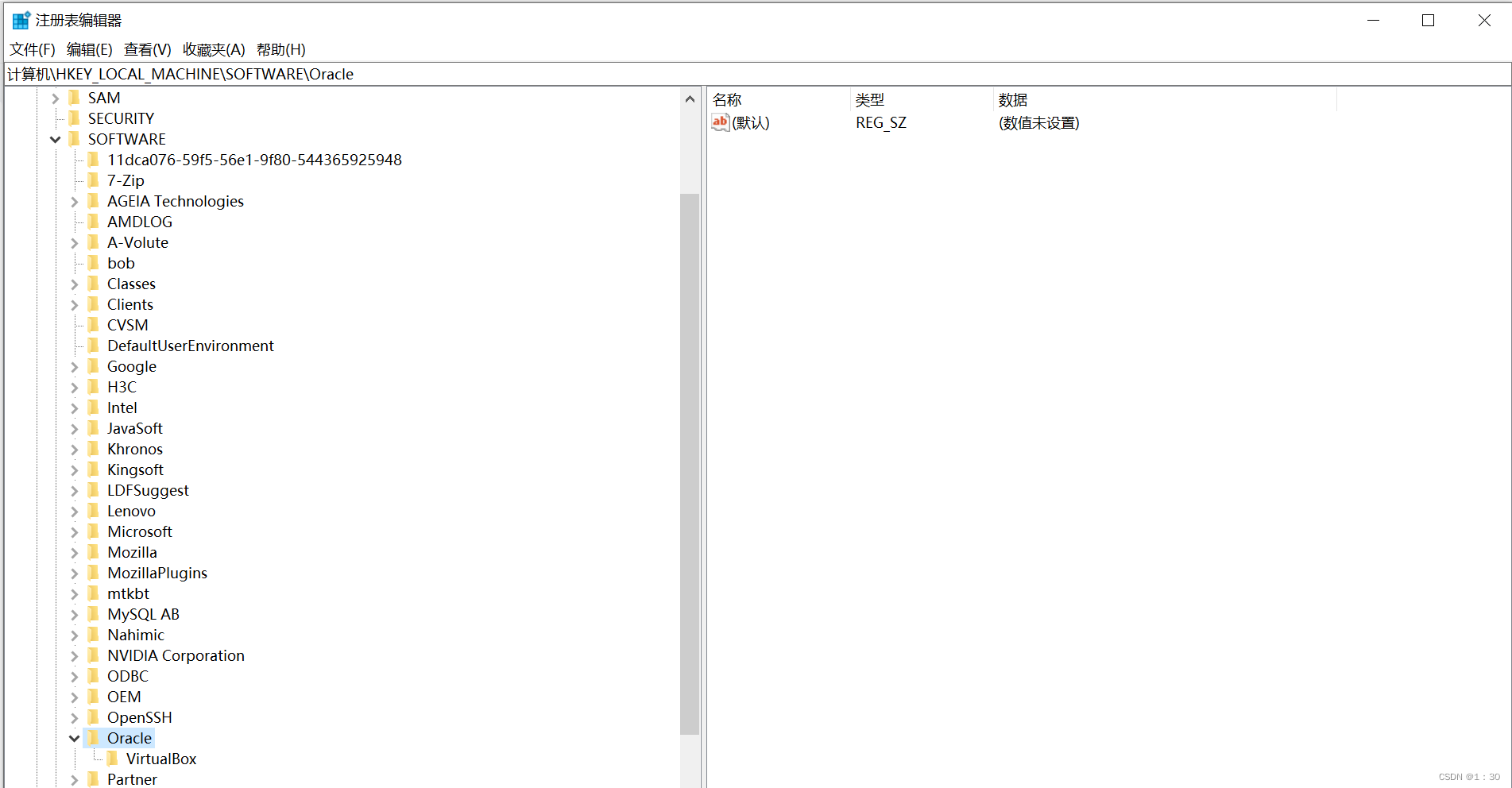Image resolution: width=1512 pixels, height=788 pixels.
Task: Expand the Google tree node
Action: 74,366
